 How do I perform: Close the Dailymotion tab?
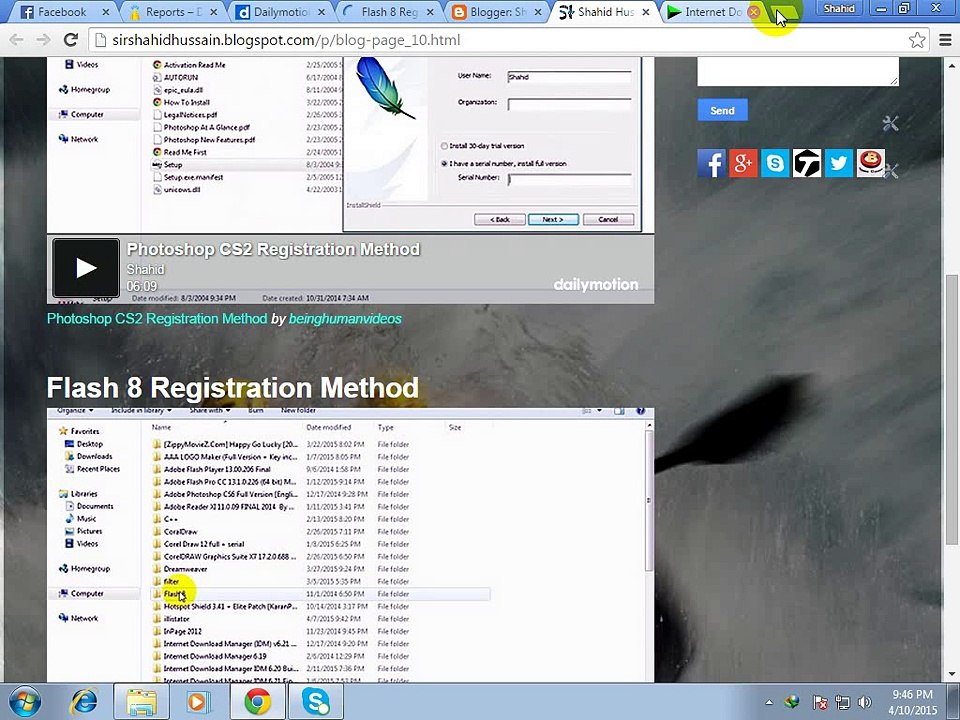[x=322, y=12]
